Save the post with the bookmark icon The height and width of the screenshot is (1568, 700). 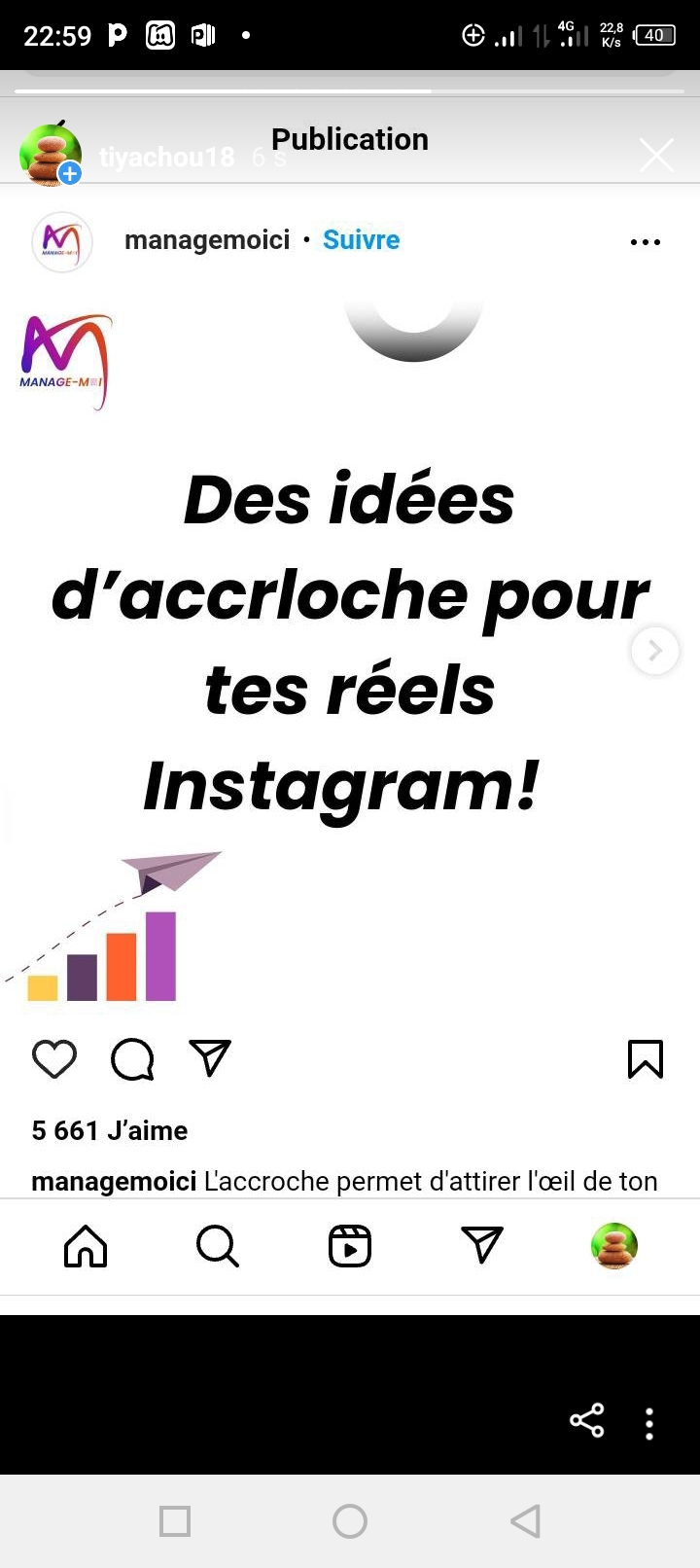click(646, 1059)
